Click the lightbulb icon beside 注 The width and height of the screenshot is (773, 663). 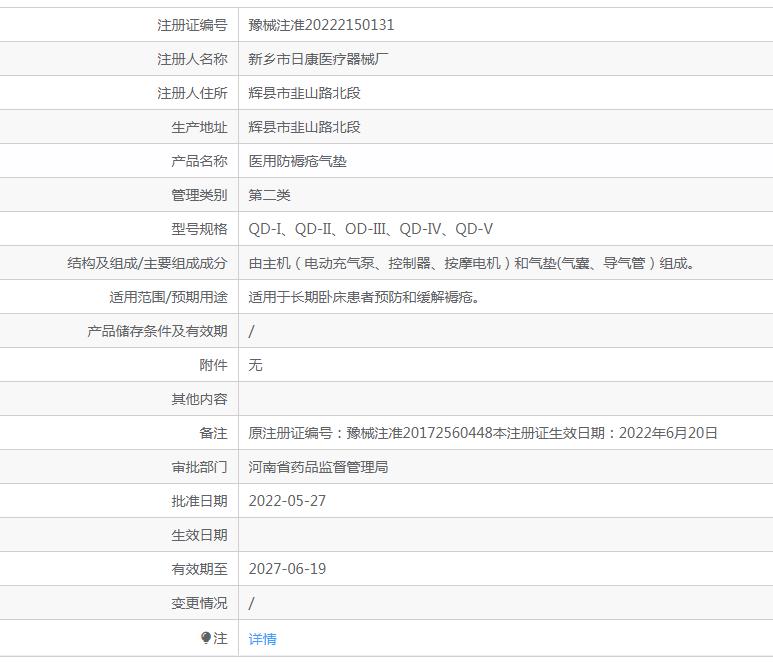(x=206, y=638)
